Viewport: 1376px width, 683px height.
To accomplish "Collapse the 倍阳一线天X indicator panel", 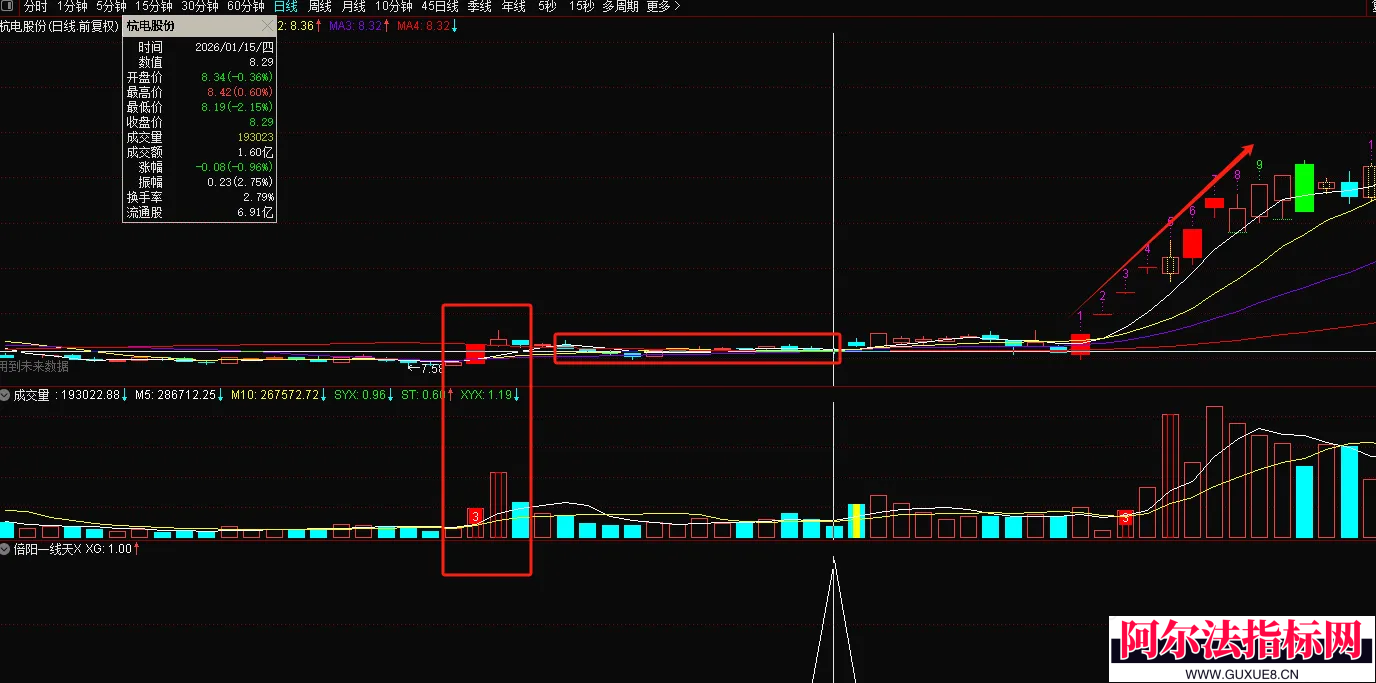I will tap(6, 549).
